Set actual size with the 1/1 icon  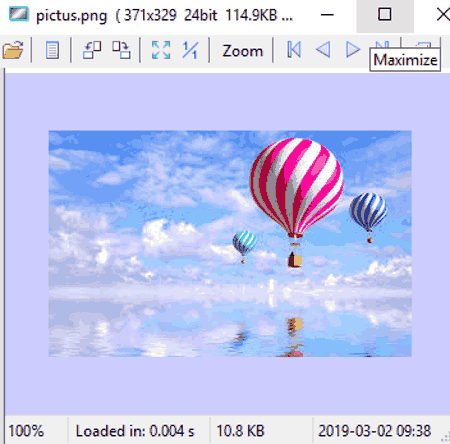coord(190,50)
